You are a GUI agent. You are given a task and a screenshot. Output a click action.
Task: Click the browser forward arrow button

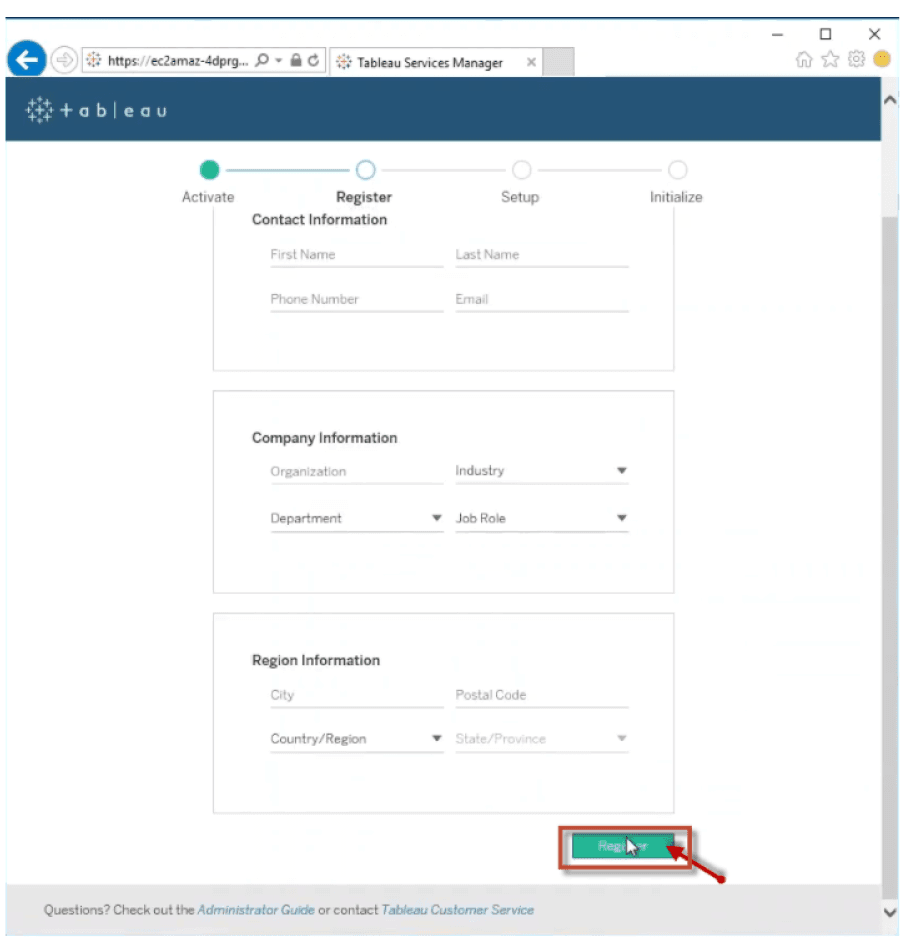tap(64, 60)
